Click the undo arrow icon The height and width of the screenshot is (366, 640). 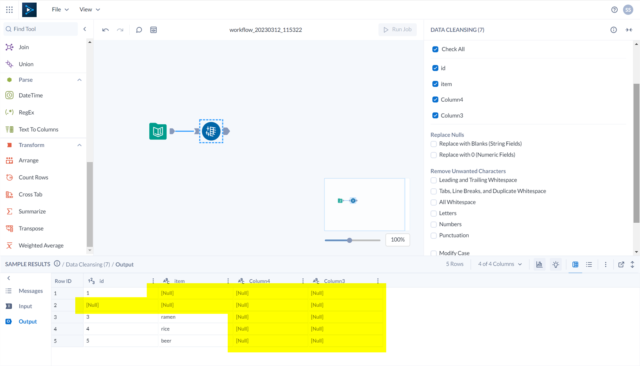pos(105,30)
